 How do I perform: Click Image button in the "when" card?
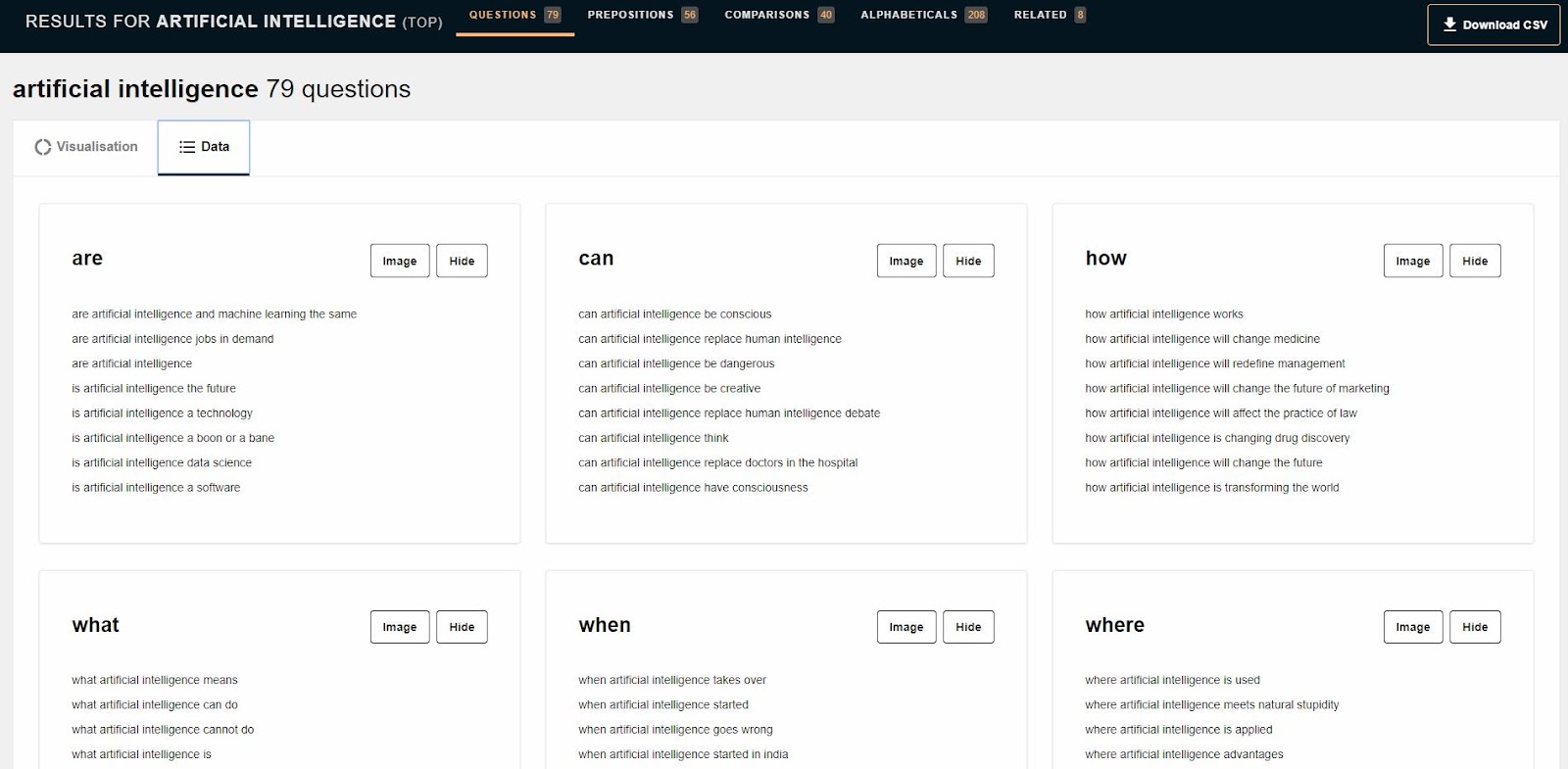(906, 627)
